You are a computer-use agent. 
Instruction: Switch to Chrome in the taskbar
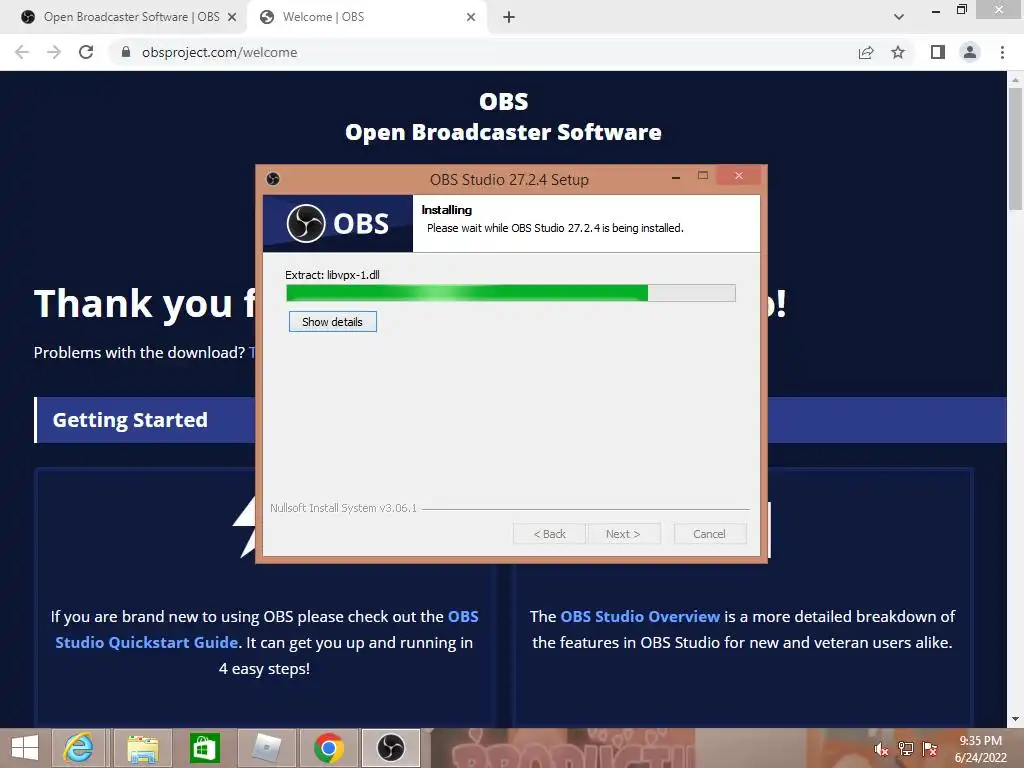pyautogui.click(x=328, y=748)
